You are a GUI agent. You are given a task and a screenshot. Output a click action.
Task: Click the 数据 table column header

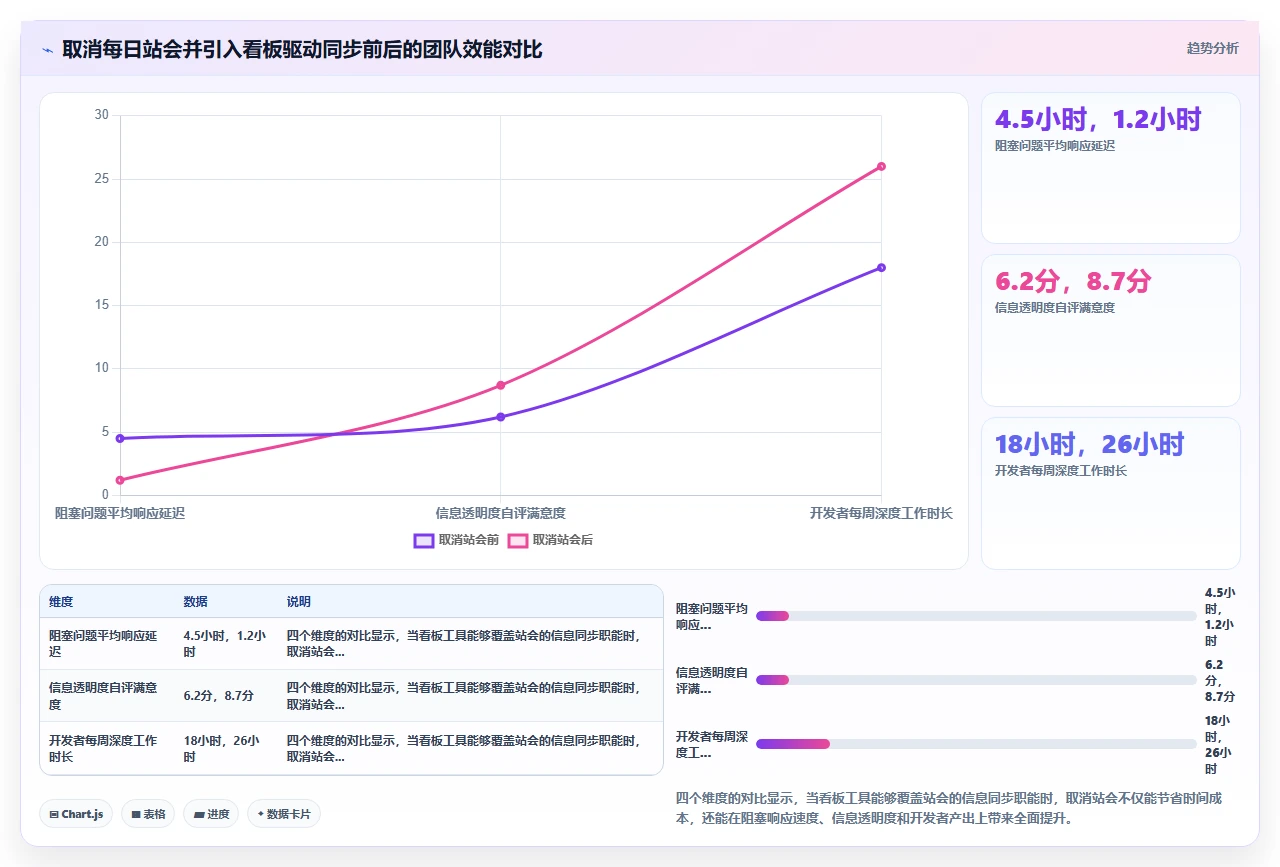click(226, 602)
